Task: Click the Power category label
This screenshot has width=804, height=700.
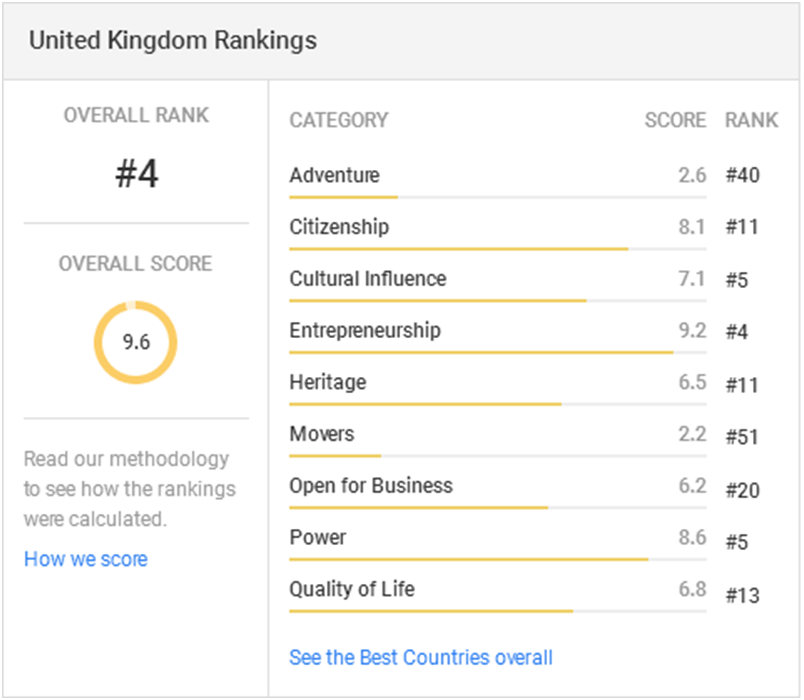Action: (318, 538)
